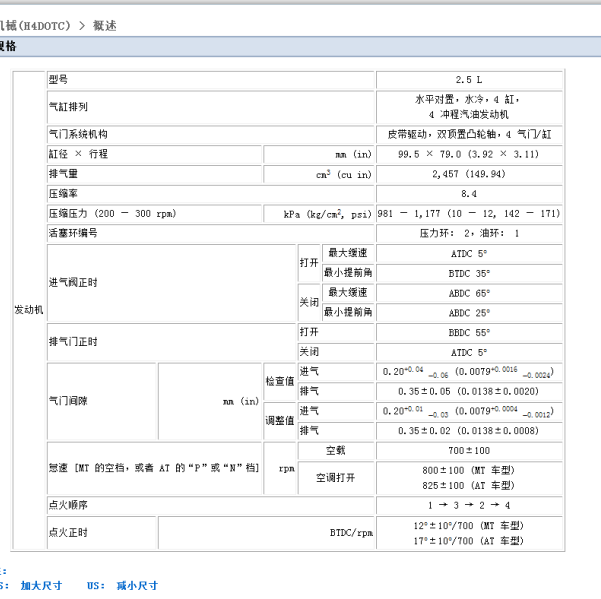The width and height of the screenshot is (601, 599).
Task: Click the '进气阀正时' label cell
Action: click(x=171, y=283)
